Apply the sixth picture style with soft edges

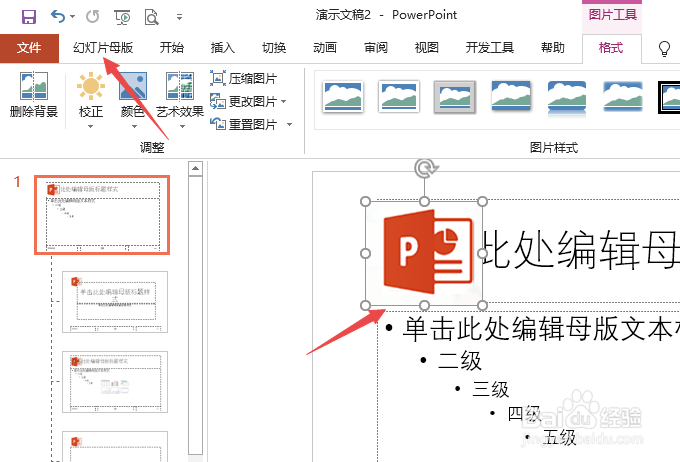click(x=623, y=96)
